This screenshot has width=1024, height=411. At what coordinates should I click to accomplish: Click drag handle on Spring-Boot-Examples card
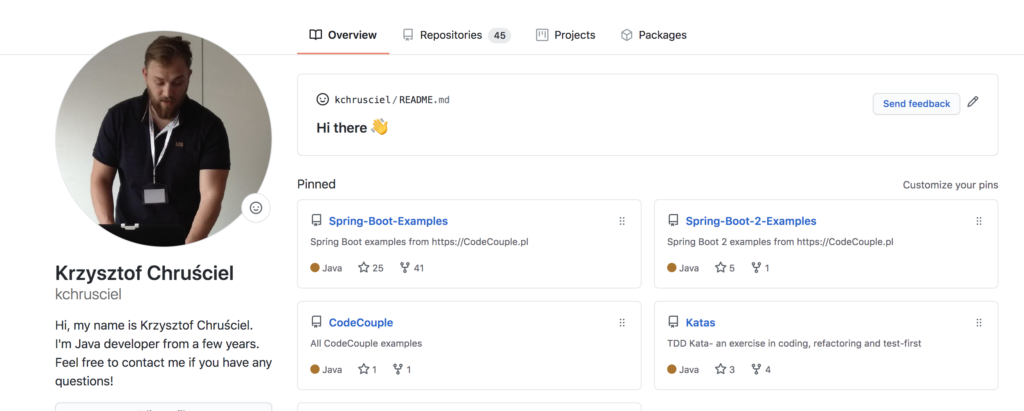pyautogui.click(x=622, y=221)
